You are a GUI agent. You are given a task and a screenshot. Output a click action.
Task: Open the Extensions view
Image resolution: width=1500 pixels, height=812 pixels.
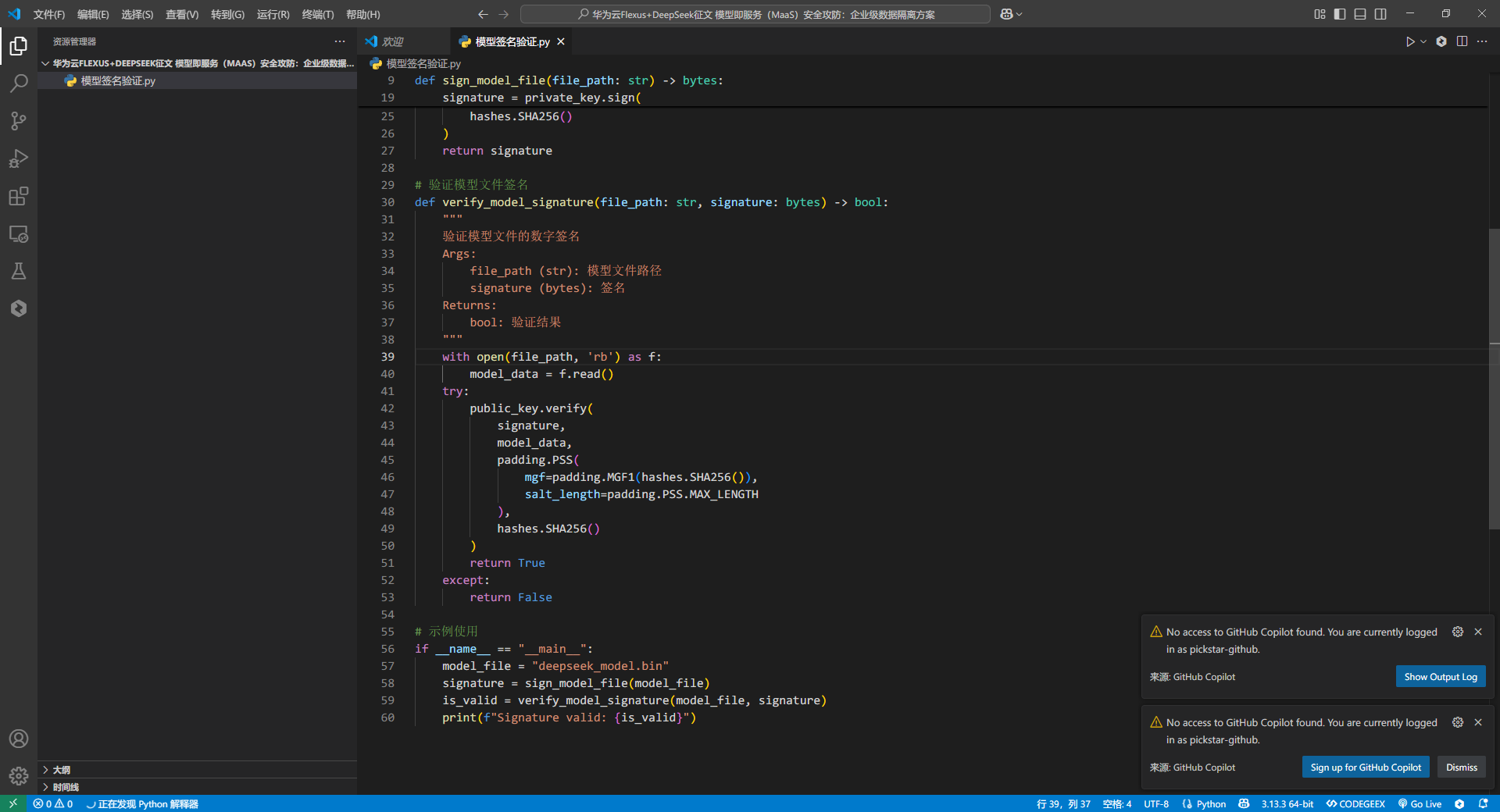coord(19,196)
